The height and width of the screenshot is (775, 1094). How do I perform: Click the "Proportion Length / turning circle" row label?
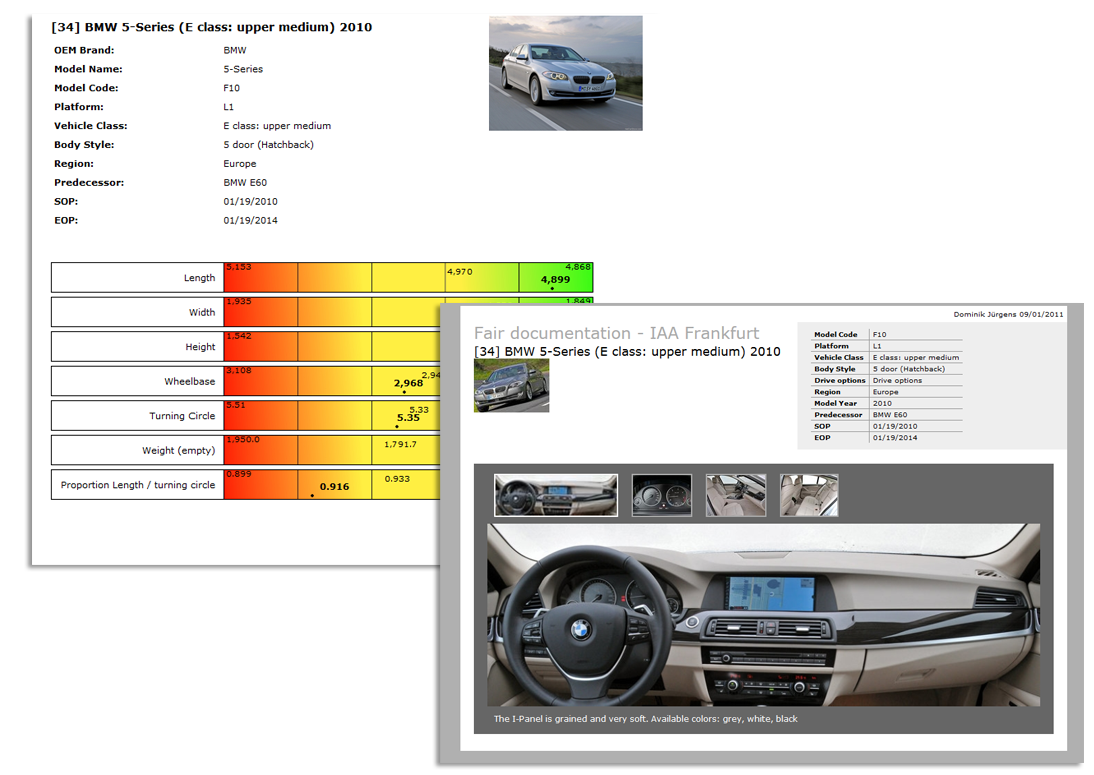click(x=138, y=485)
